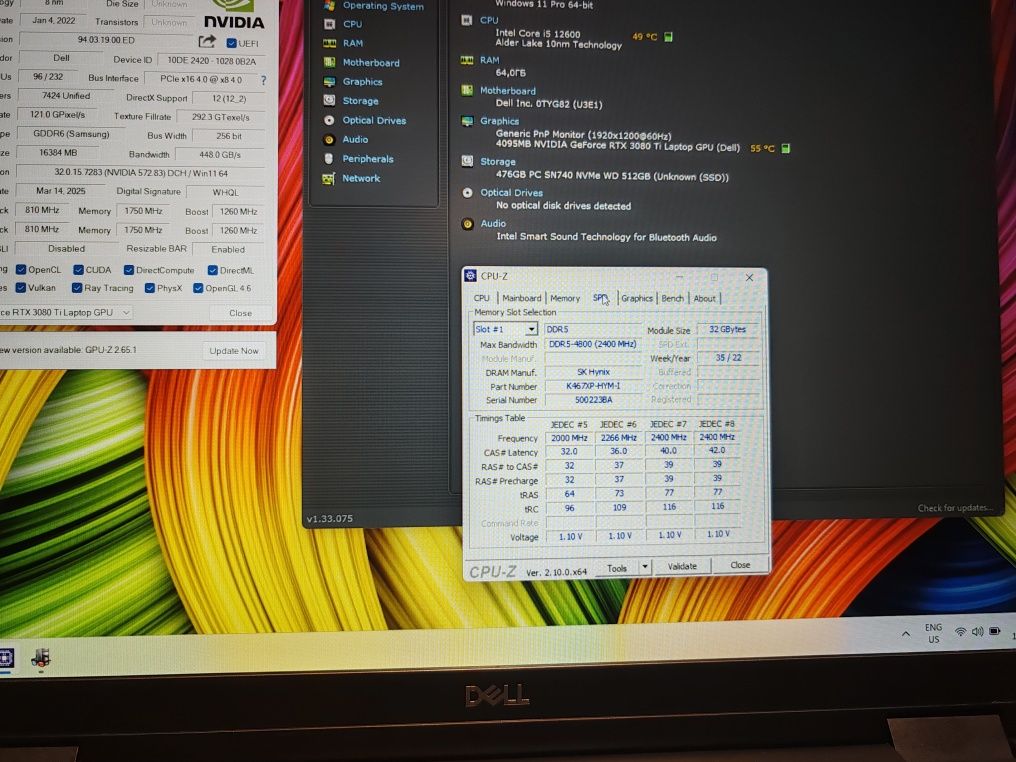Image resolution: width=1016 pixels, height=762 pixels.
Task: Open the CPU summary link in Speccy
Action: click(489, 20)
